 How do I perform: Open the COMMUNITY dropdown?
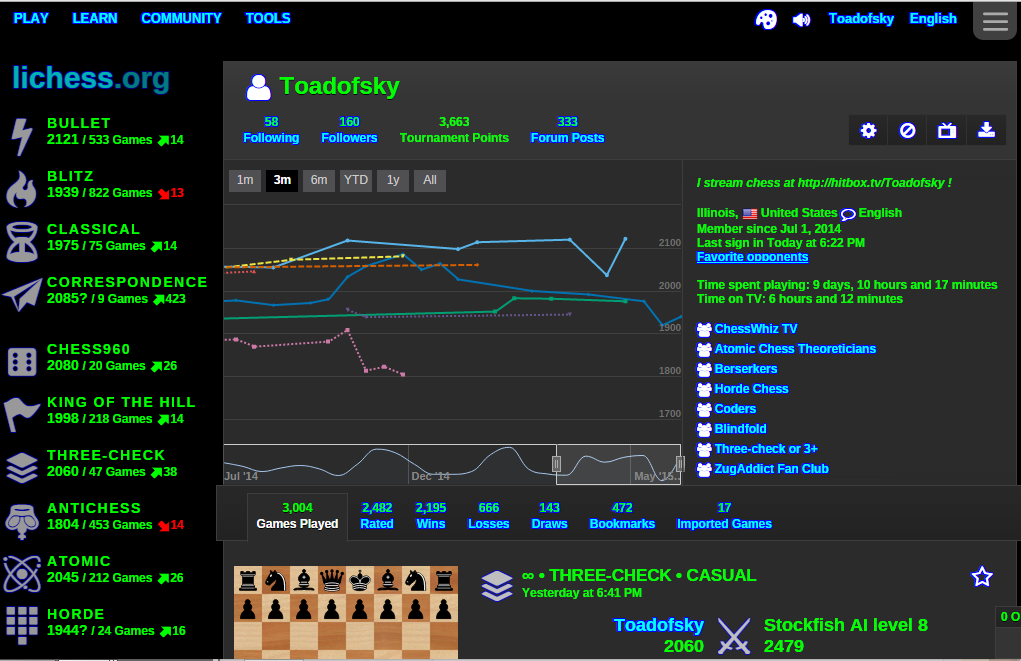[181, 17]
